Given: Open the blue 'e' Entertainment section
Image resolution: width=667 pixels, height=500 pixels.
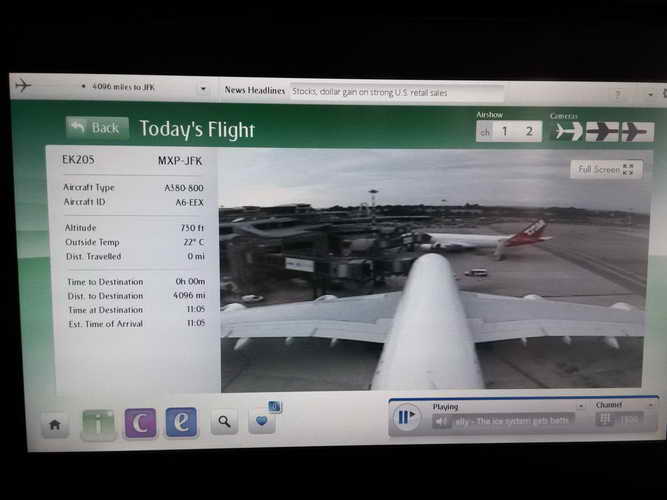Looking at the screenshot, I should (181, 422).
